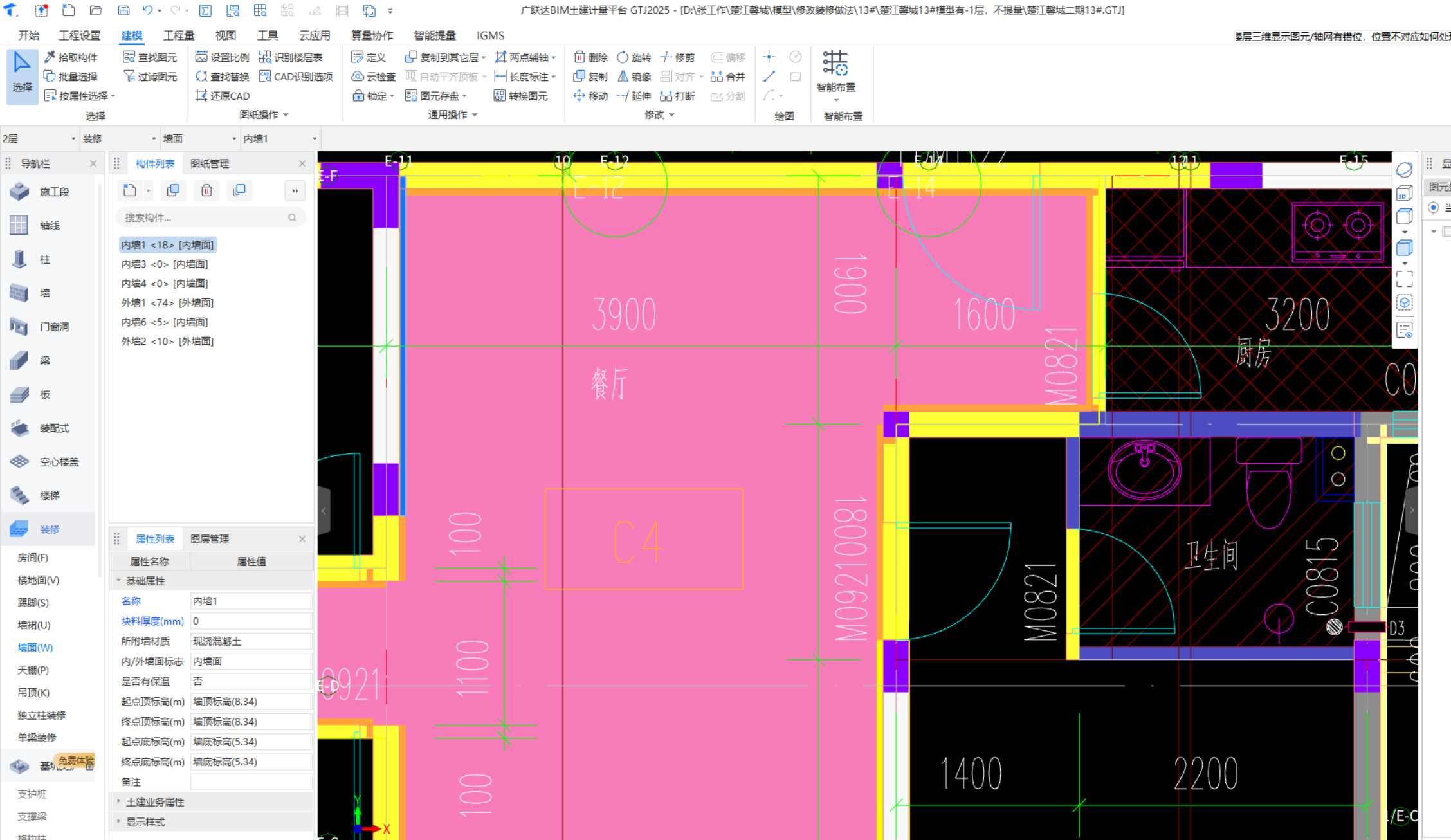Click 过滤图元 filter elements
Viewport: 1451px width, 840px height.
(150, 77)
